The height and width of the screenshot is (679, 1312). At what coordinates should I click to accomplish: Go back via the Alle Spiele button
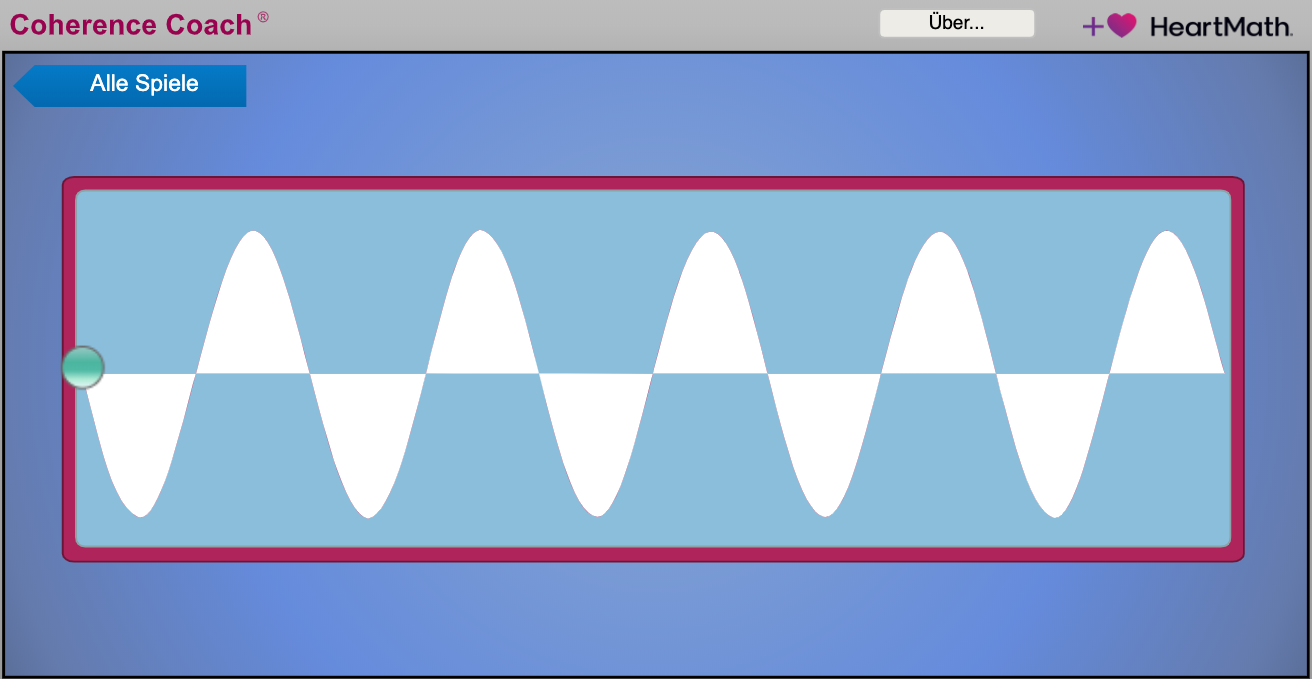[x=131, y=85]
